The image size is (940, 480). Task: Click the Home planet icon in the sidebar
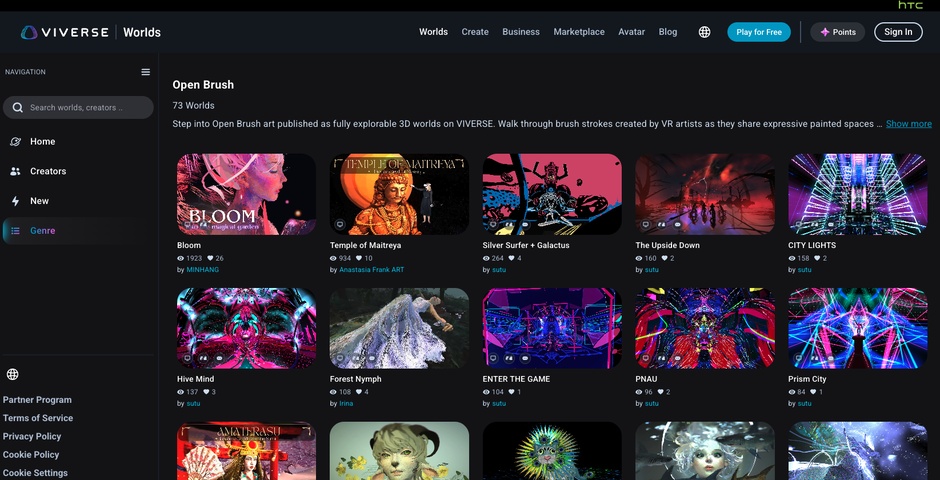16,141
